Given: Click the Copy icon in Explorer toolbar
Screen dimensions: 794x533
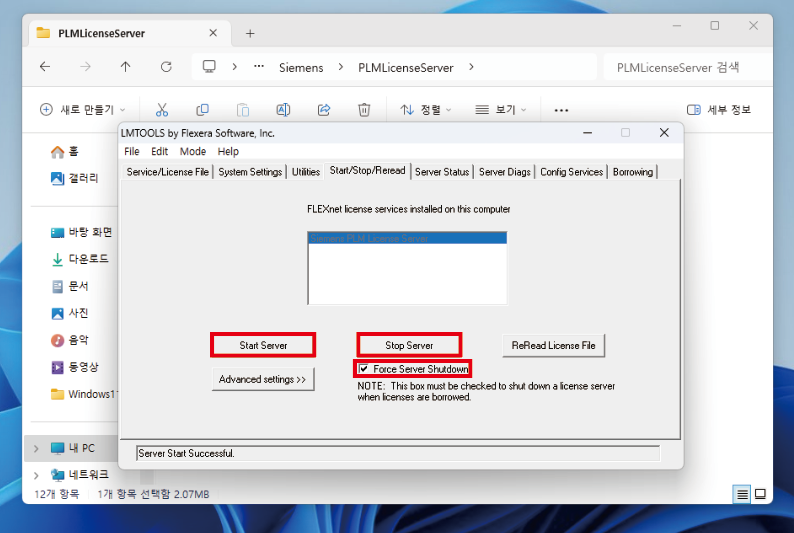Looking at the screenshot, I should click(202, 110).
